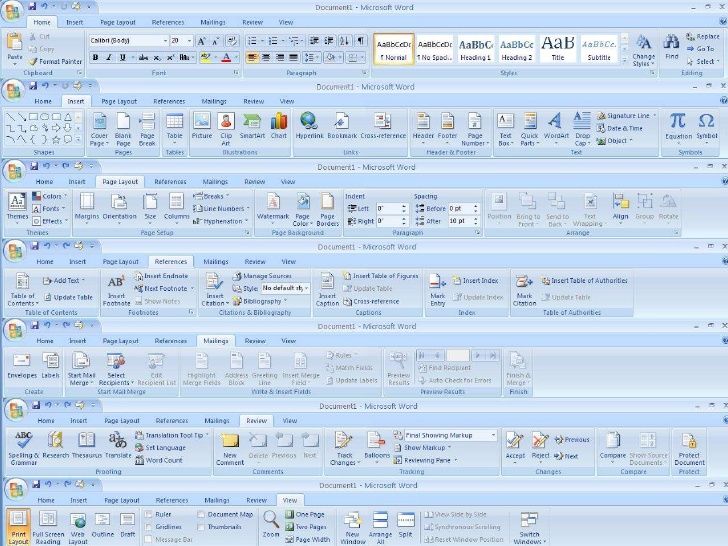Open Breaks dropdown in Page Setup
The image size is (728, 546).
click(212, 196)
